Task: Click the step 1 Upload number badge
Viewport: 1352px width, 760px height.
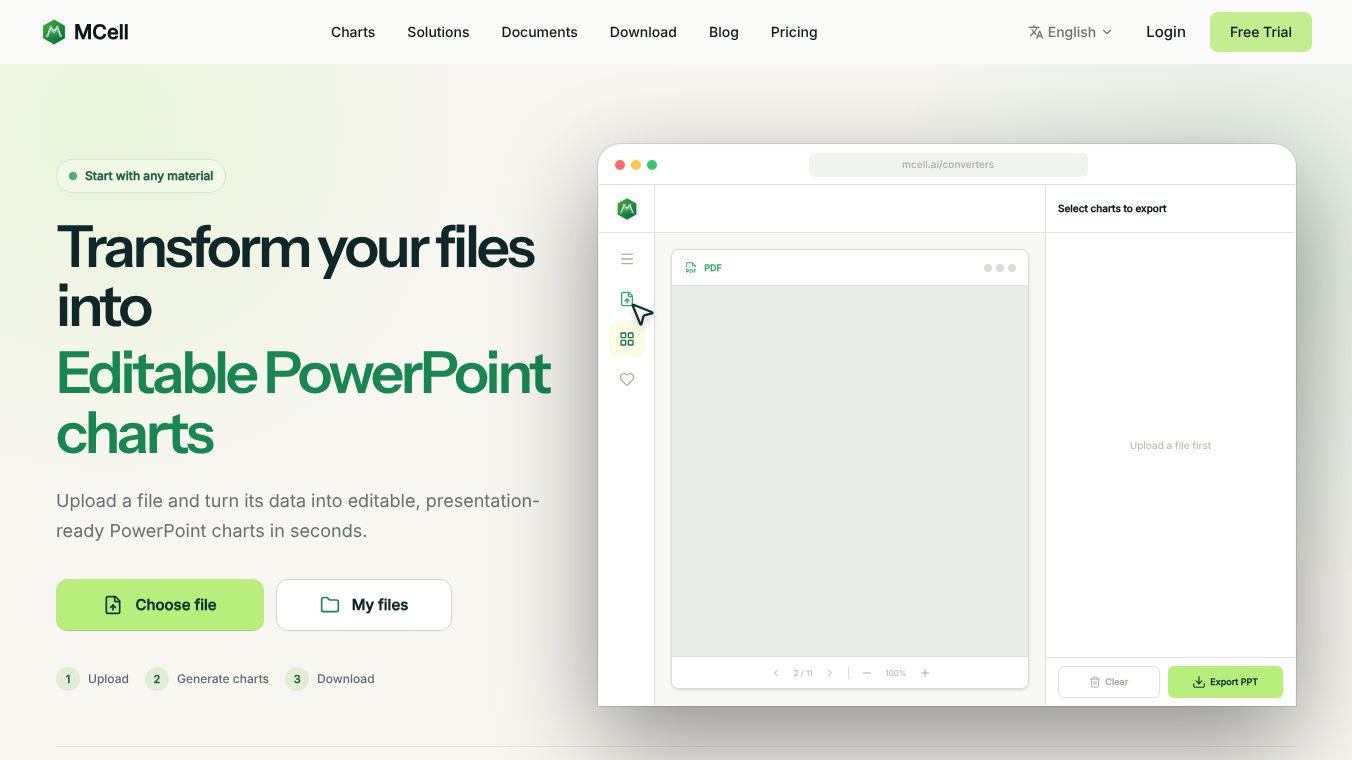Action: coord(68,679)
